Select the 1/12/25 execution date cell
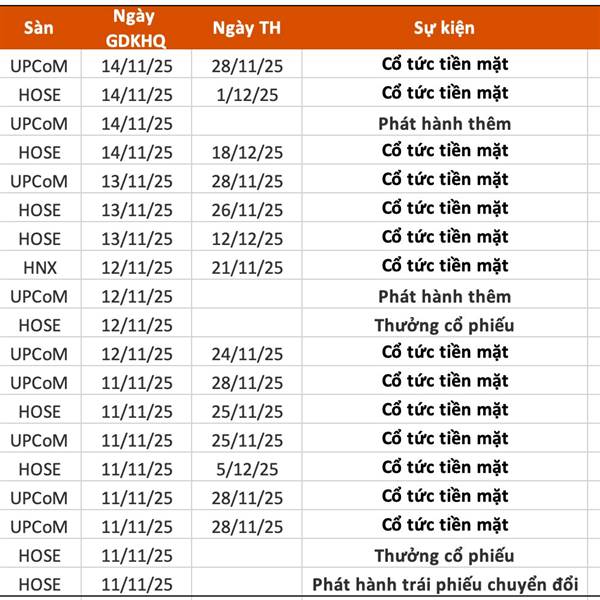This screenshot has width=600, height=600. pyautogui.click(x=247, y=94)
